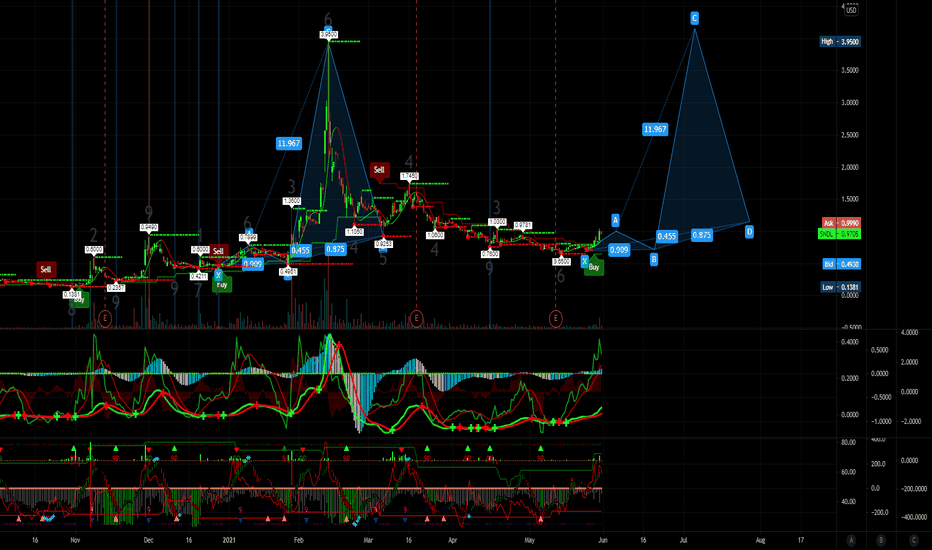Select point X beside the late-May Buy signal
The width and height of the screenshot is (932, 550).
point(585,261)
